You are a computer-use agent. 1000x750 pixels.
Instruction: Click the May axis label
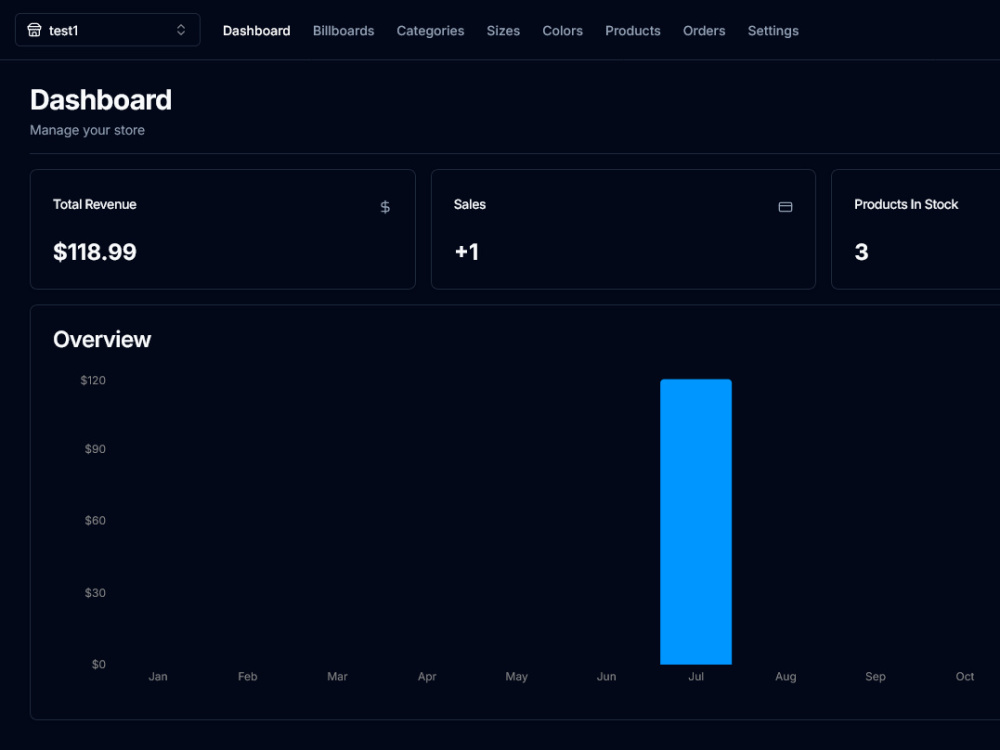(x=517, y=677)
